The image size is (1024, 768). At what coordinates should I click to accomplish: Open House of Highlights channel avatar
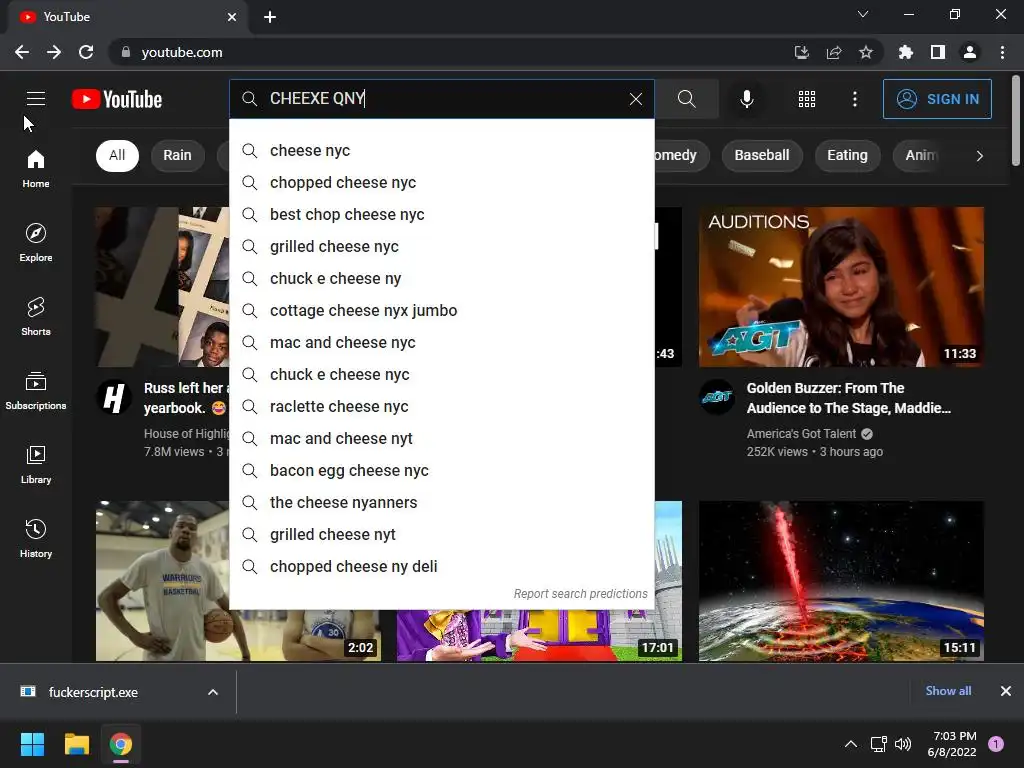point(114,396)
